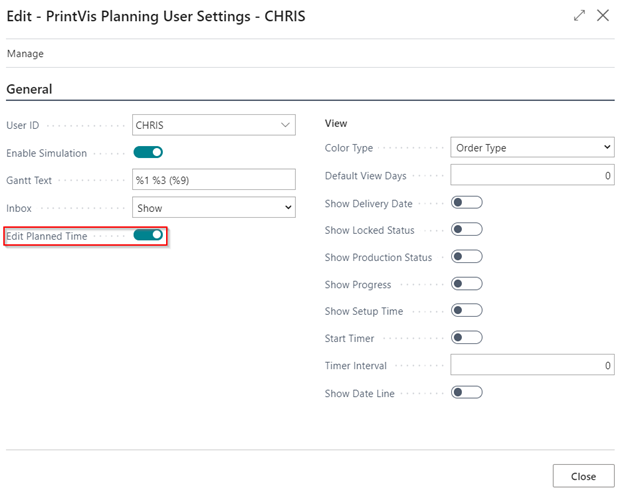Enable the Show Progress toggle
Image resolution: width=624 pixels, height=498 pixels.
(467, 284)
